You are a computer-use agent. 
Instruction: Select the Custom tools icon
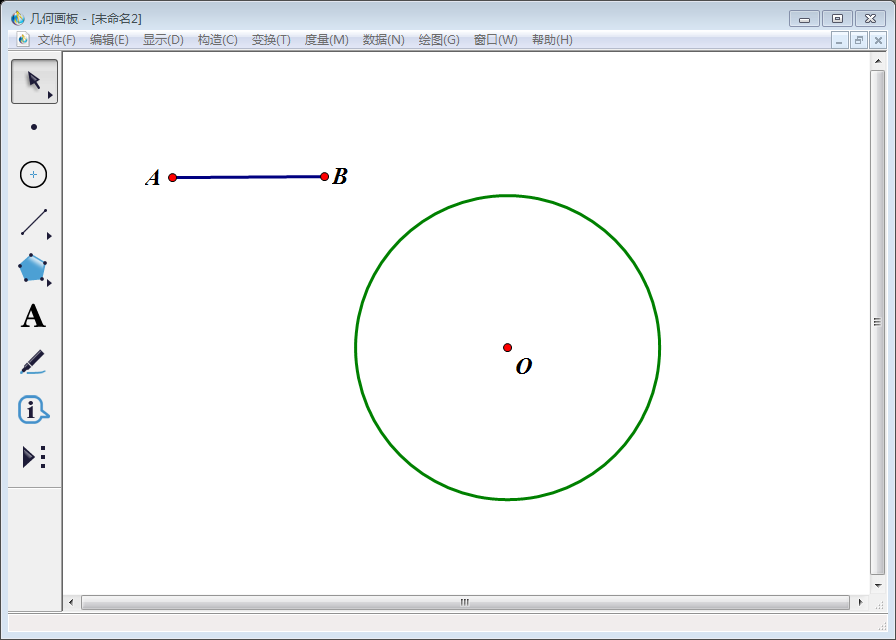tap(34, 457)
